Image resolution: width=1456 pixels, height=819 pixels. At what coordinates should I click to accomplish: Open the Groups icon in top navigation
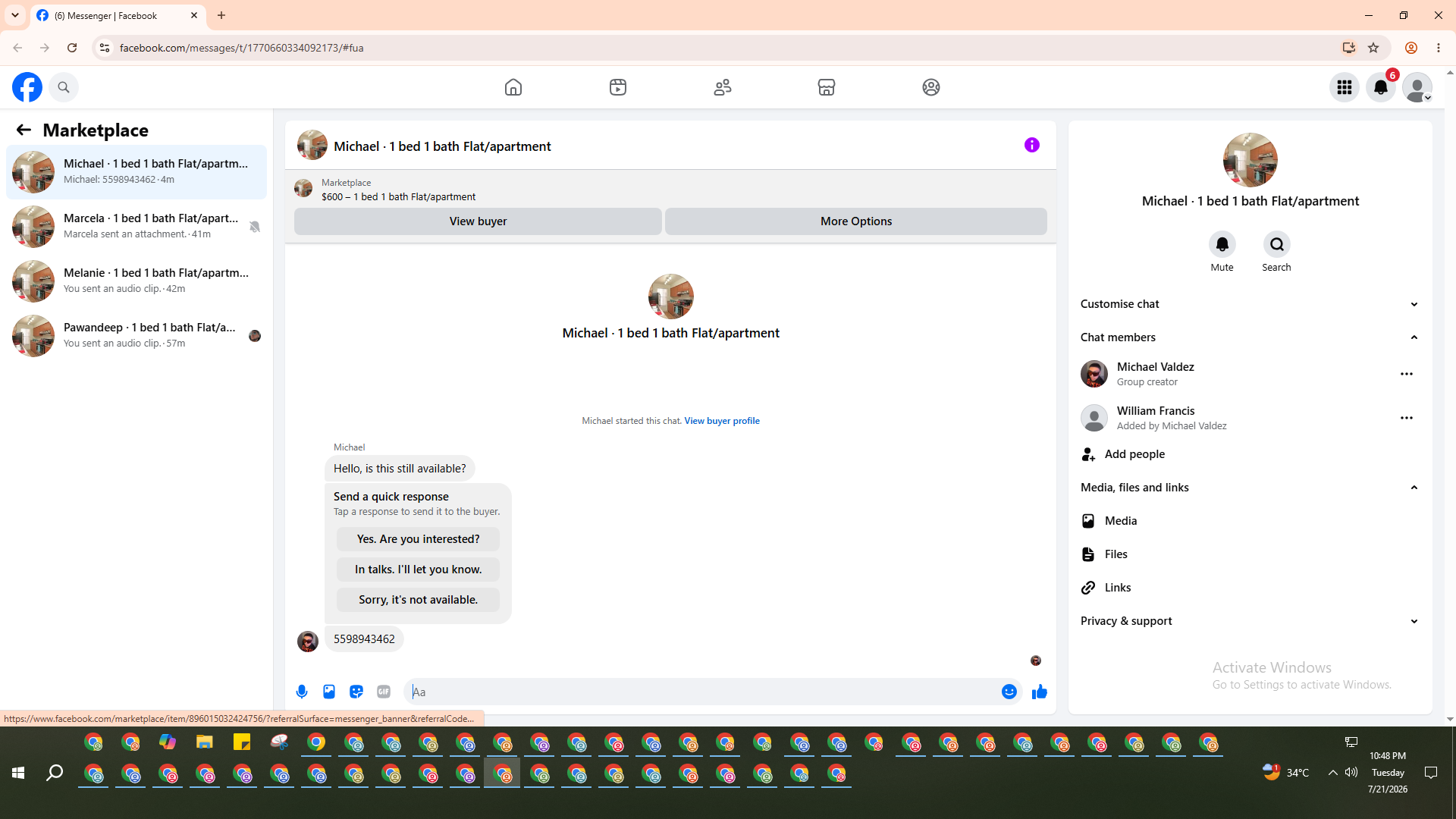[931, 87]
